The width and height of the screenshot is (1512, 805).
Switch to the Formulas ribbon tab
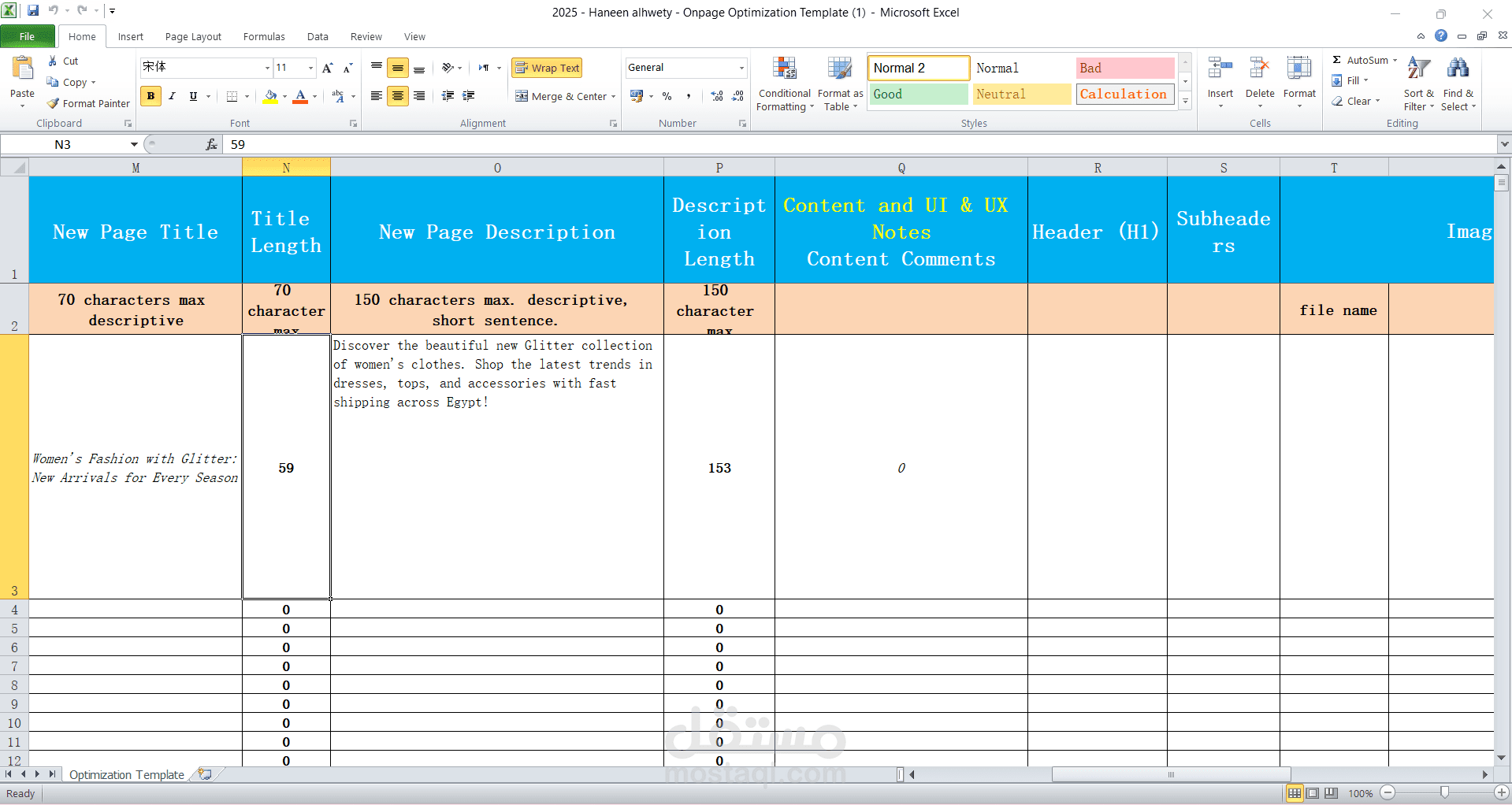tap(264, 36)
